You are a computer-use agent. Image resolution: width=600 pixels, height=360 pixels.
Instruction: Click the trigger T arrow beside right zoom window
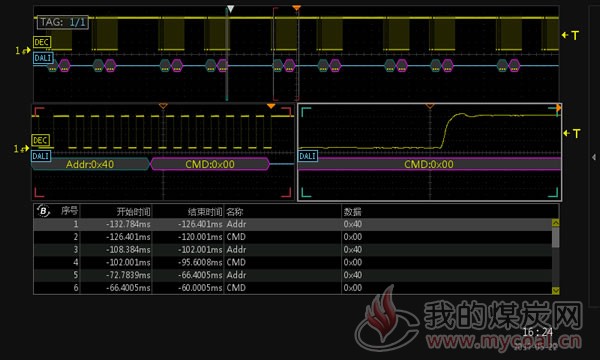pyautogui.click(x=572, y=134)
